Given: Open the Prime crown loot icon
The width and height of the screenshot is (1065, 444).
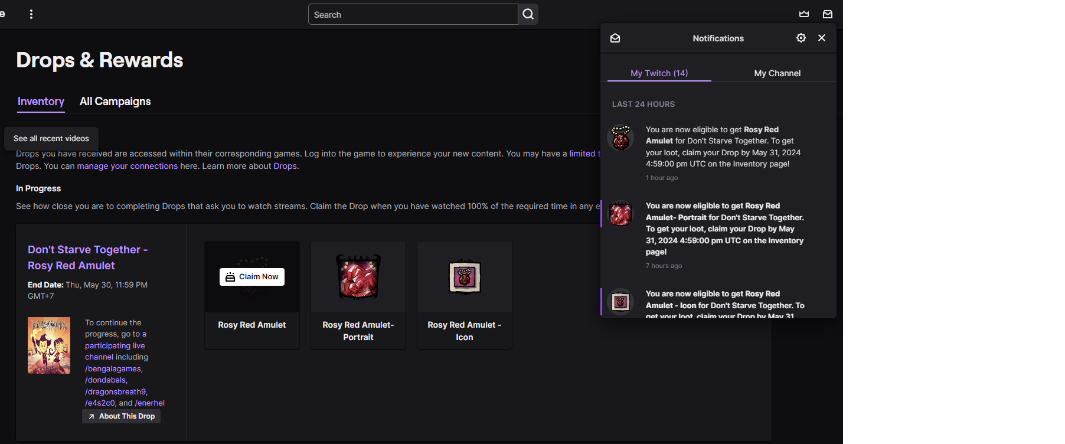Looking at the screenshot, I should (x=804, y=14).
